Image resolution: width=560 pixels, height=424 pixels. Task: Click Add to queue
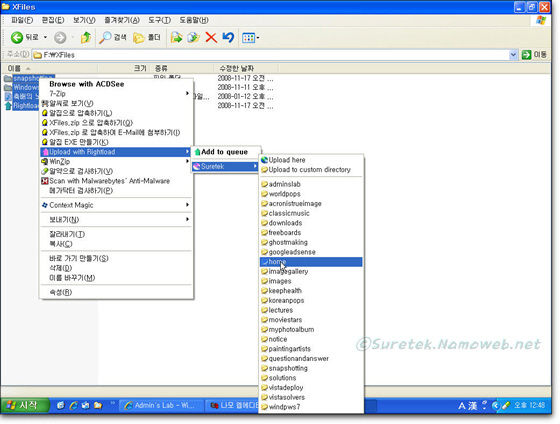226,152
